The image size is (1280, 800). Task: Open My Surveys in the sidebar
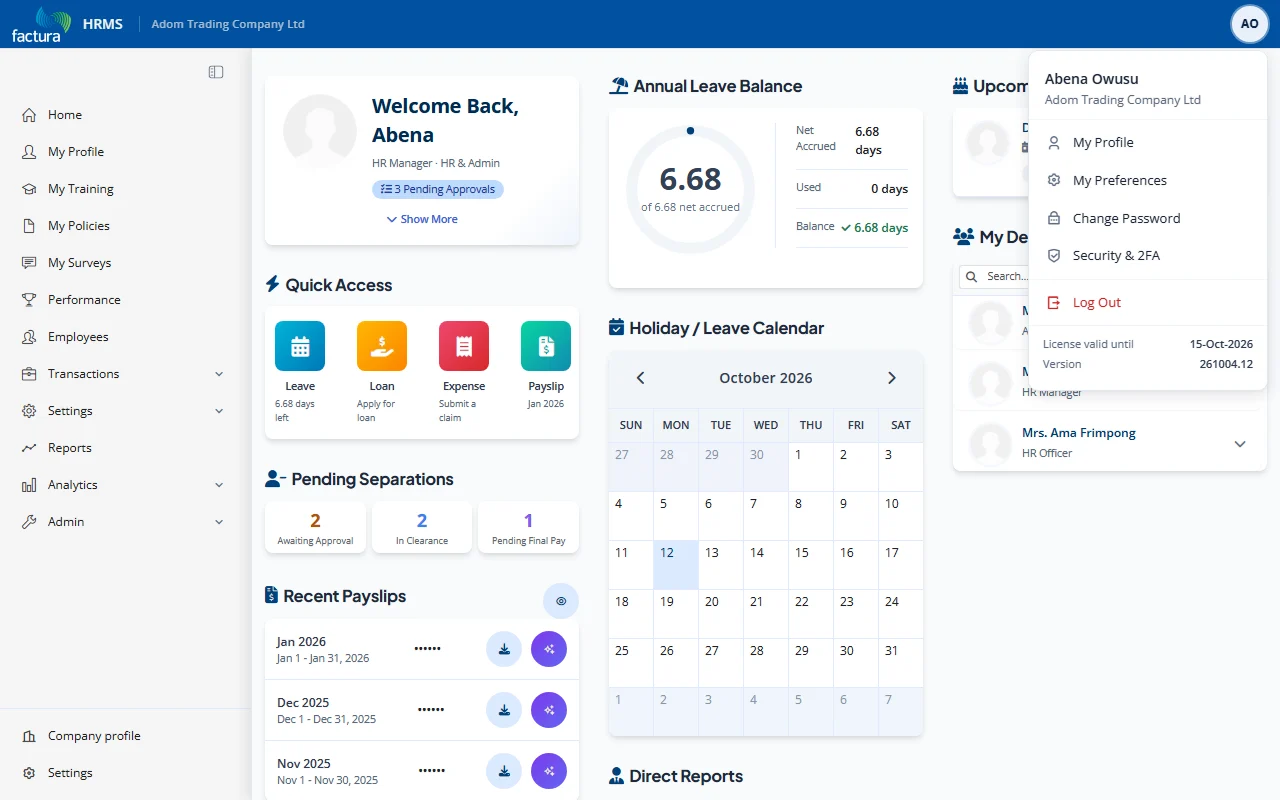126,263
